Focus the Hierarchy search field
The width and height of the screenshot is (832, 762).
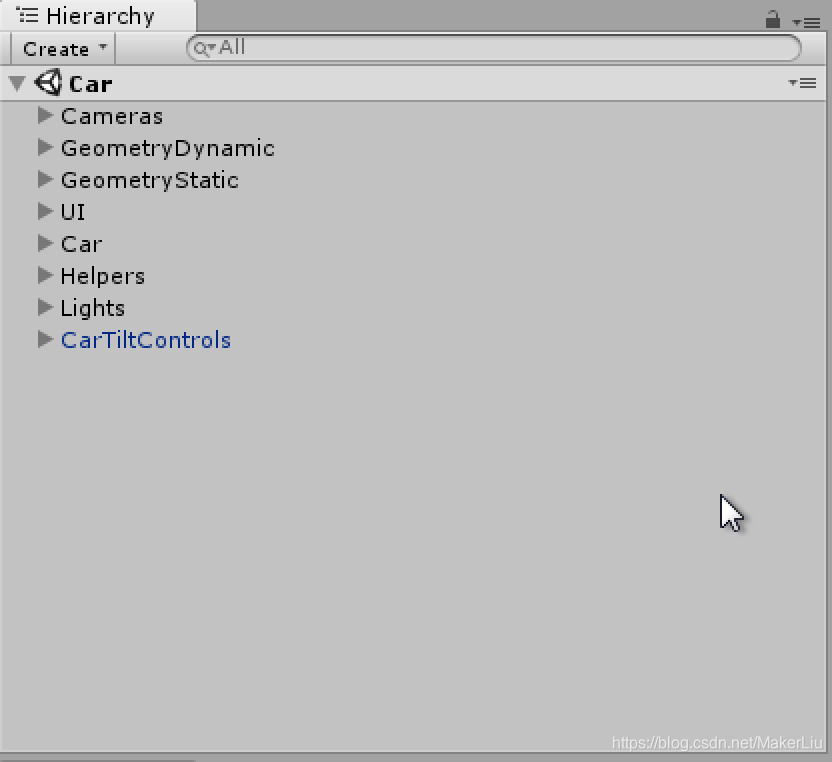tap(493, 48)
